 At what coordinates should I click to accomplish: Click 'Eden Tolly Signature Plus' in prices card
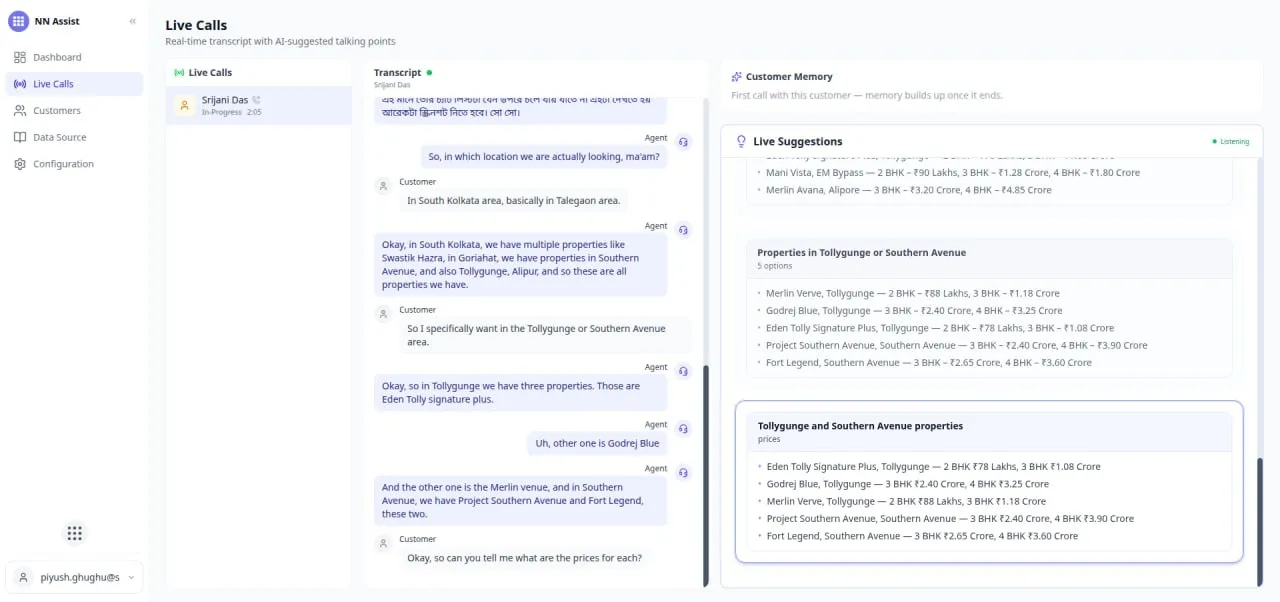pos(934,467)
